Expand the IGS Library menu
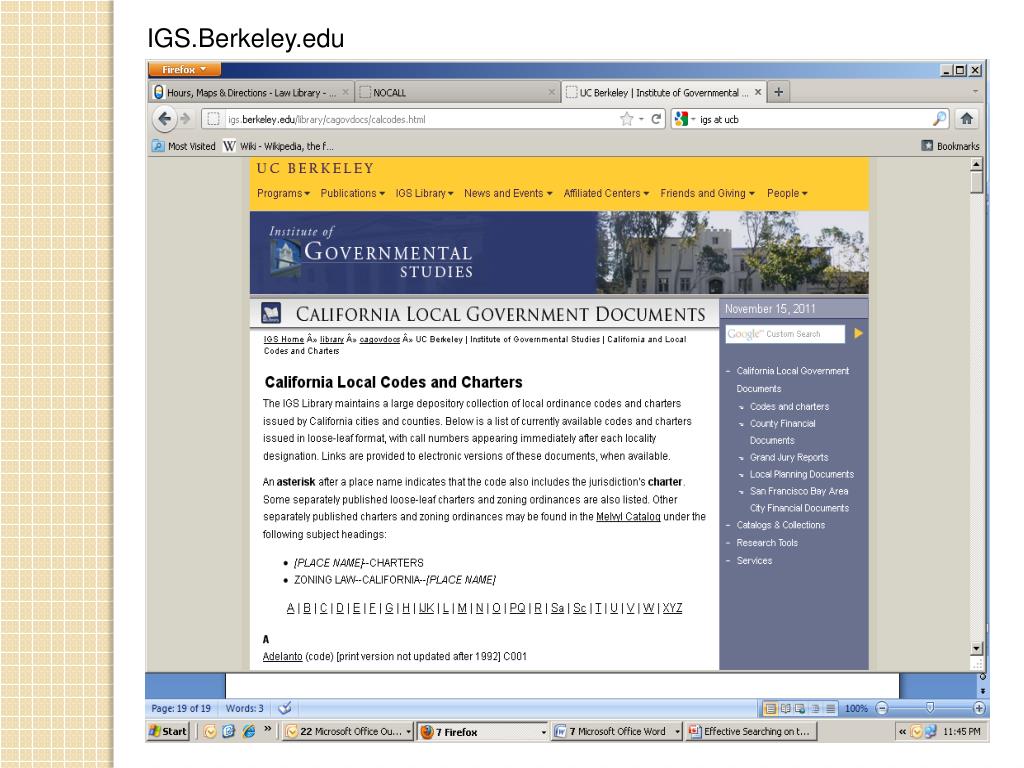The height and width of the screenshot is (768, 1024). (x=424, y=193)
